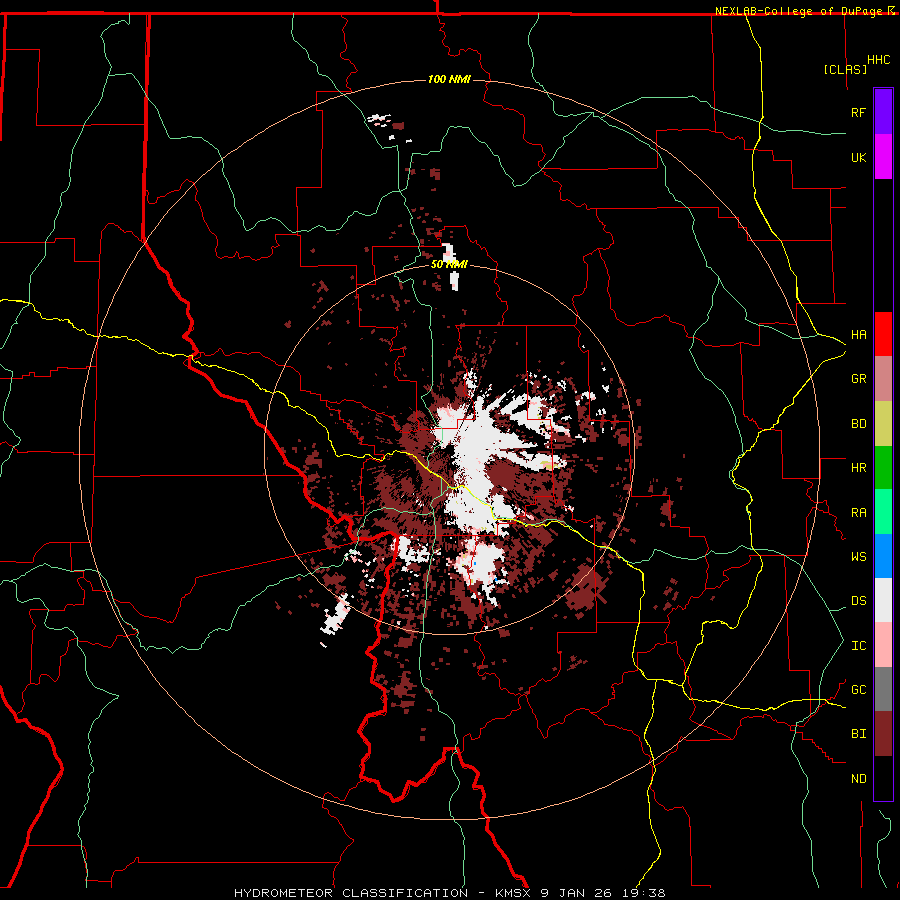Click the HA legend label

(858, 335)
